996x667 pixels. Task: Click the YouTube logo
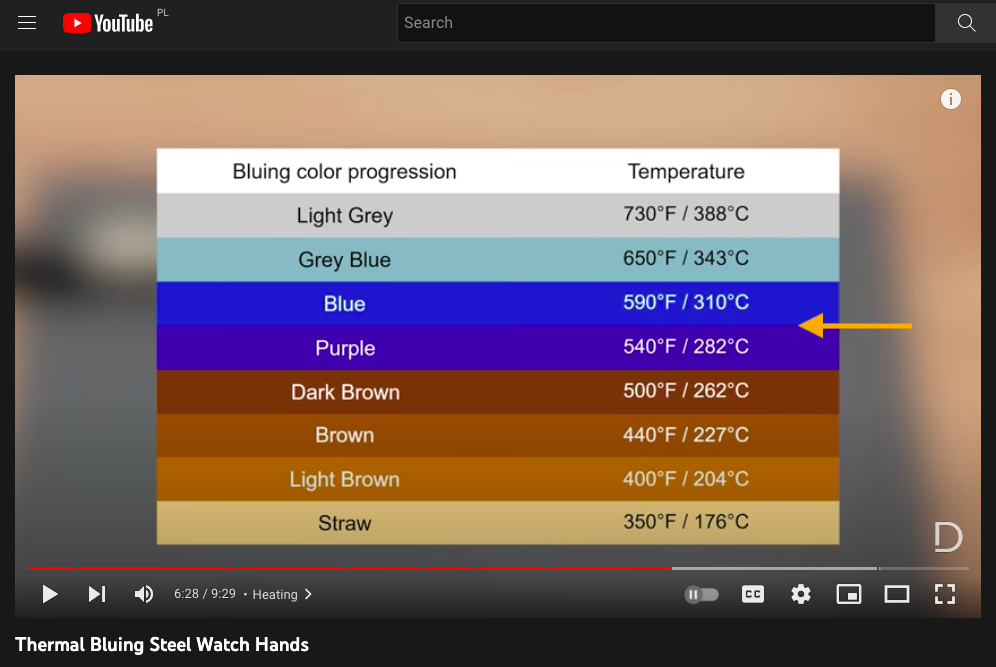[108, 22]
